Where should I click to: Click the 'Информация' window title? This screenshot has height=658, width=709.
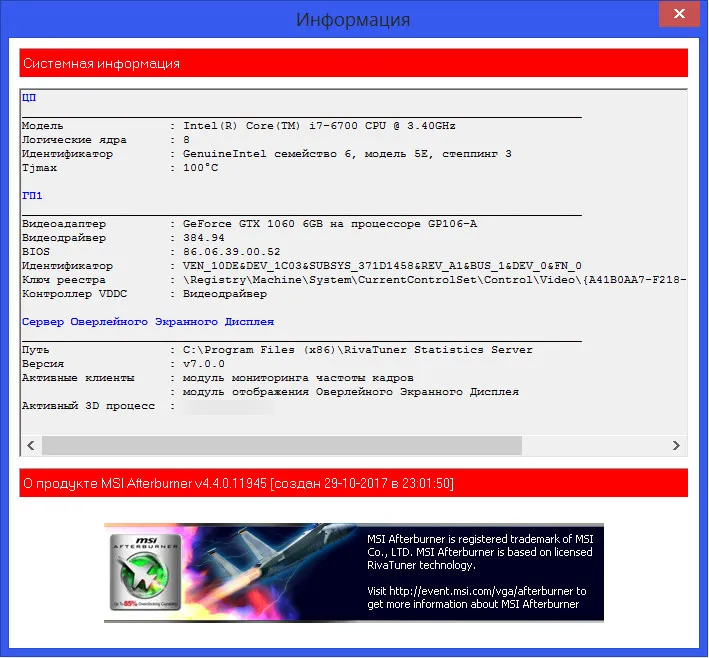click(353, 20)
